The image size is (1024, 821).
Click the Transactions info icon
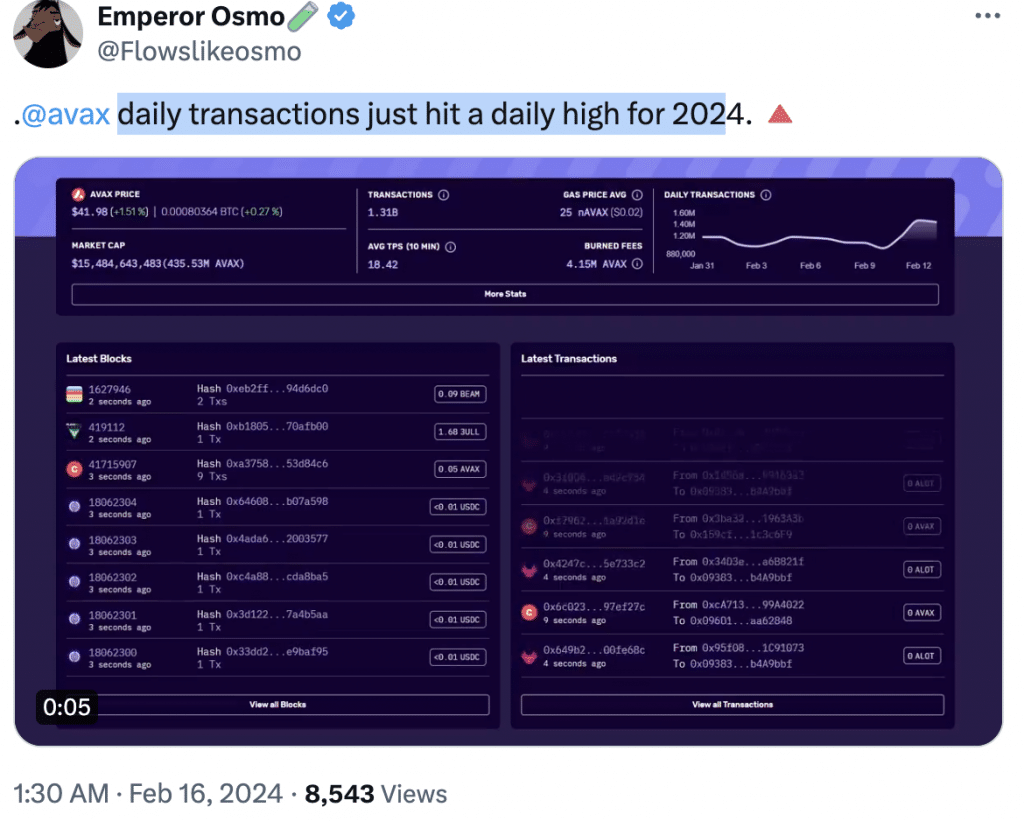click(443, 195)
